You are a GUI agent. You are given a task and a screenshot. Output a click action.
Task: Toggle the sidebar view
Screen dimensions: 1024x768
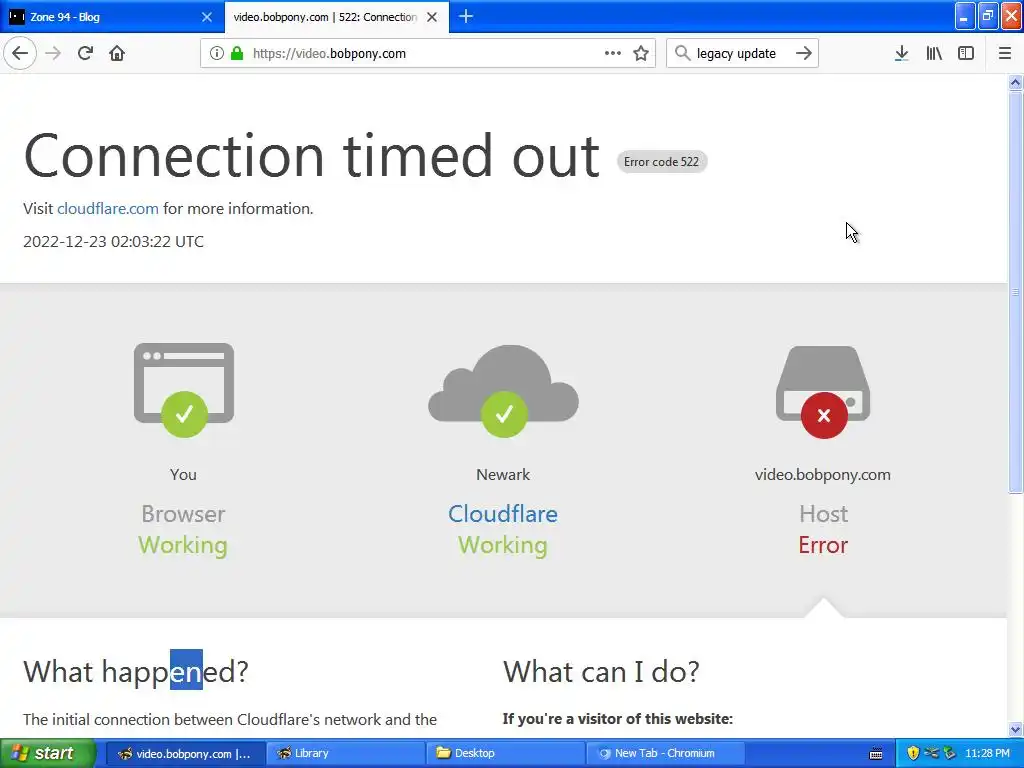[x=966, y=54]
